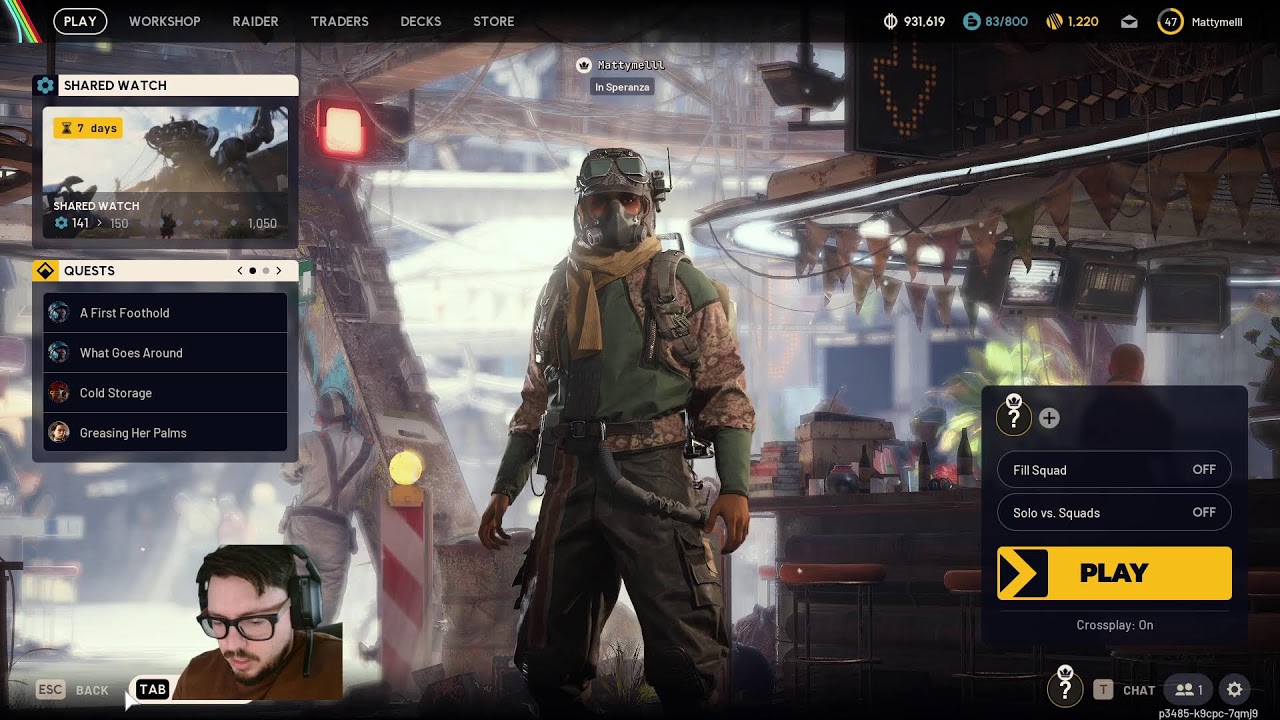Image resolution: width=1280 pixels, height=720 pixels.
Task: Click the "7 days" timer badge
Action: [88, 128]
